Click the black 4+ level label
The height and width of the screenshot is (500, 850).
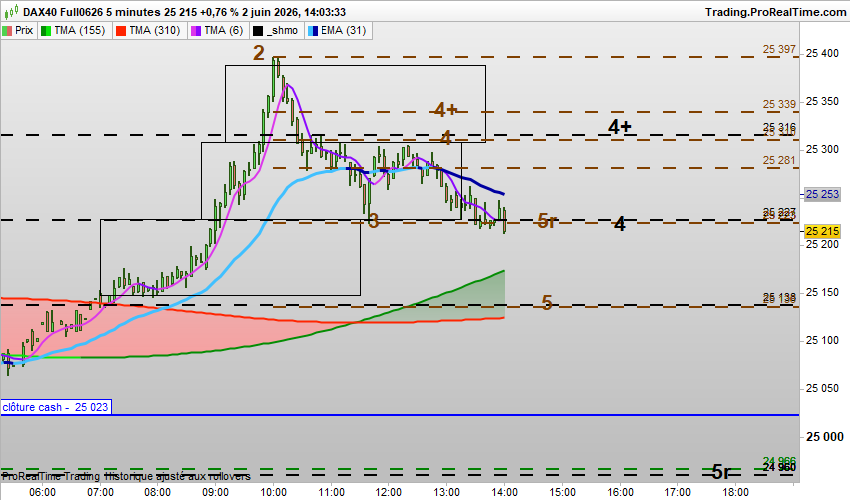tap(620, 126)
